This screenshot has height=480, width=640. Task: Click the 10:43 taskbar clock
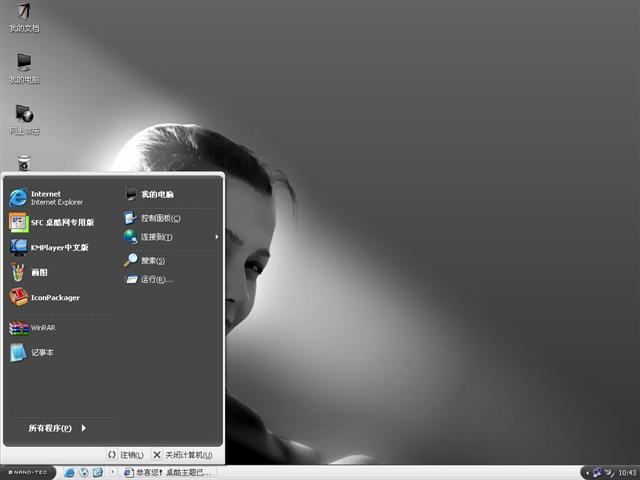[627, 473]
